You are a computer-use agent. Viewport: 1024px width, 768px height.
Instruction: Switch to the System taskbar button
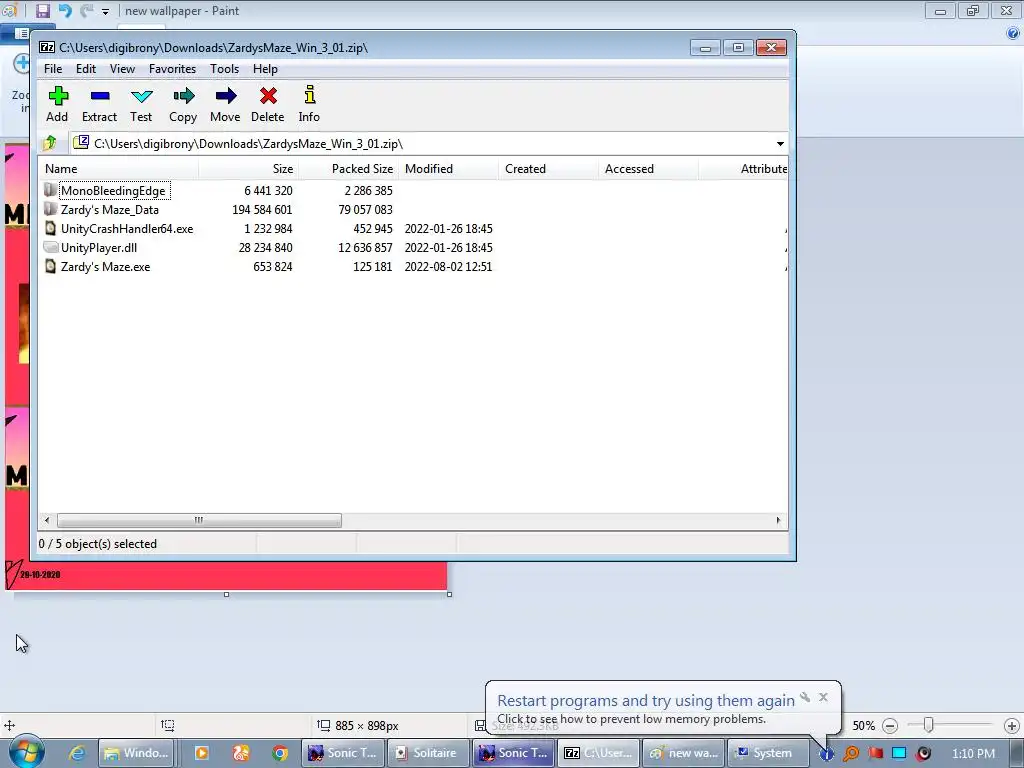tap(766, 753)
